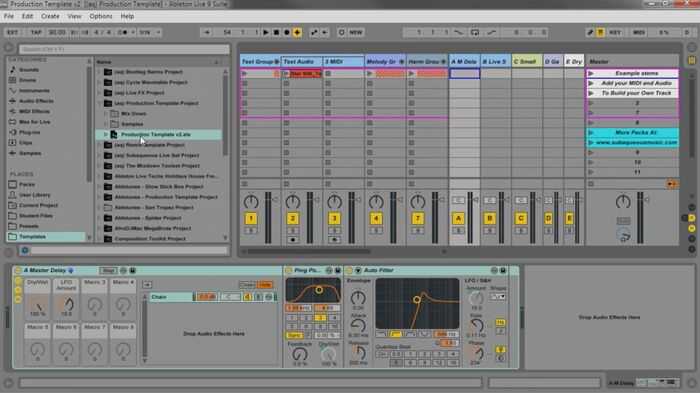The image size is (700, 393).
Task: Click the NEW button in transport
Action: click(356, 33)
